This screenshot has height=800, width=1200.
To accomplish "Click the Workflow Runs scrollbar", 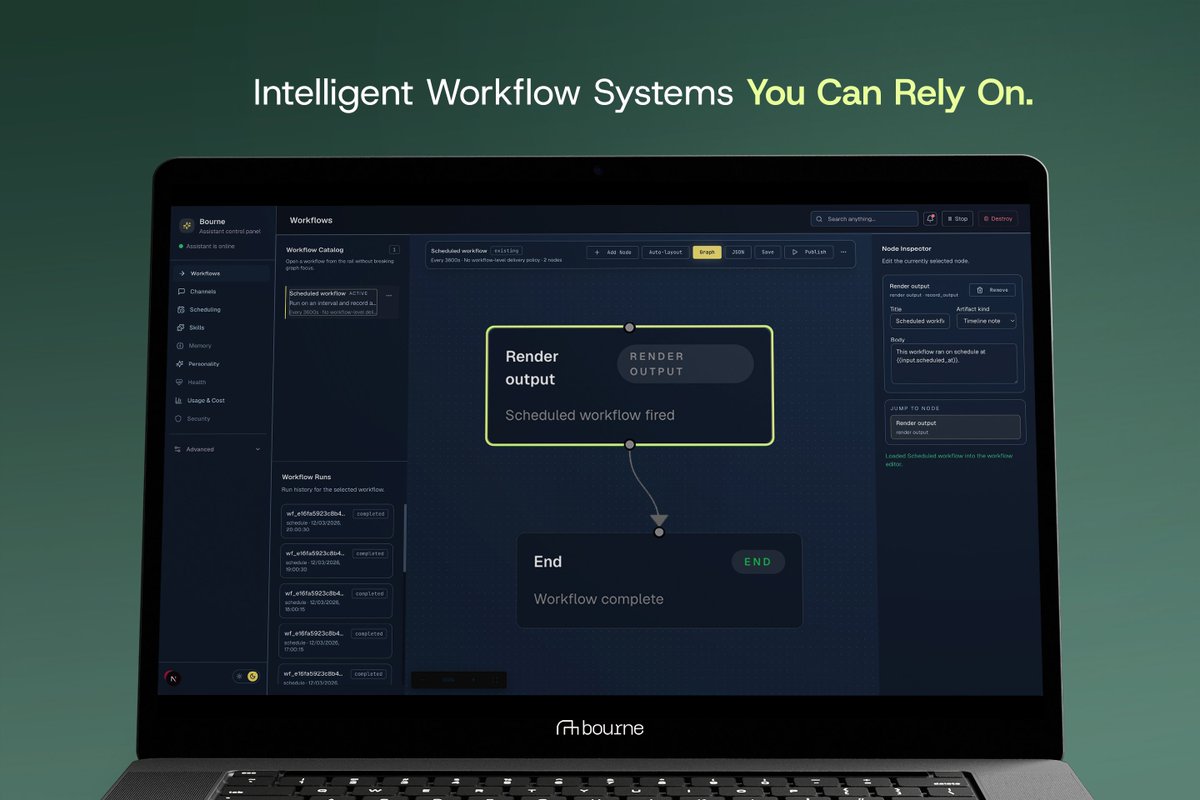I will point(404,539).
